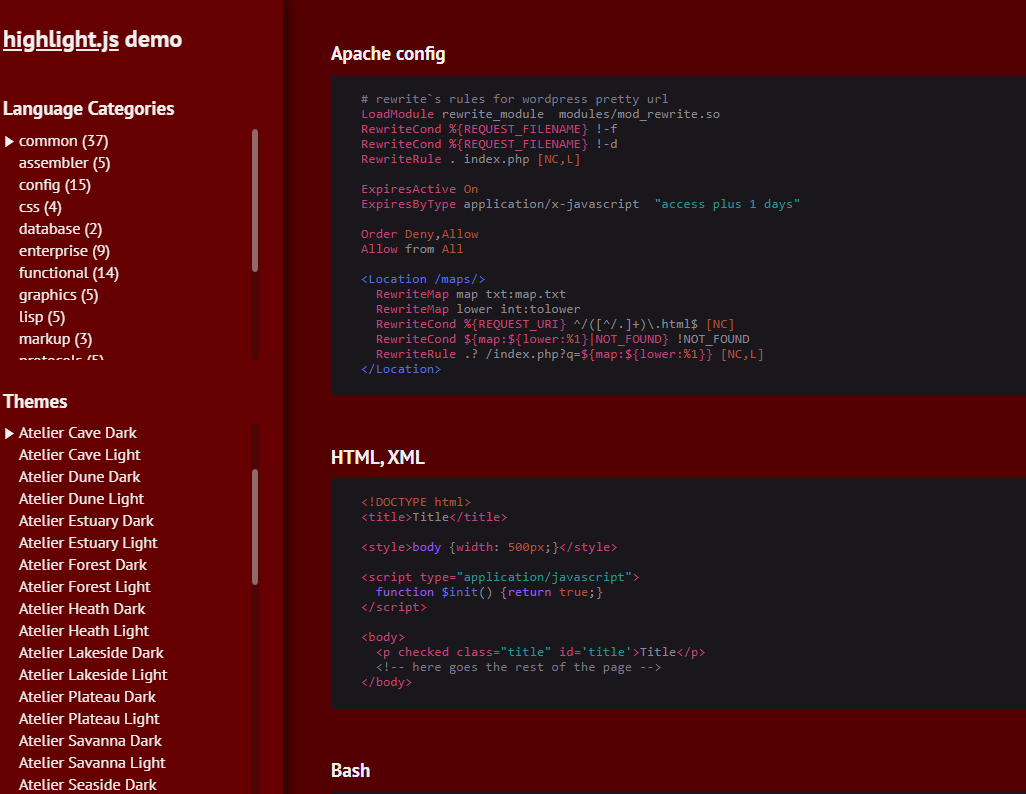Click the Language Categories scrollbar thumb
1026x794 pixels.
[x=255, y=200]
